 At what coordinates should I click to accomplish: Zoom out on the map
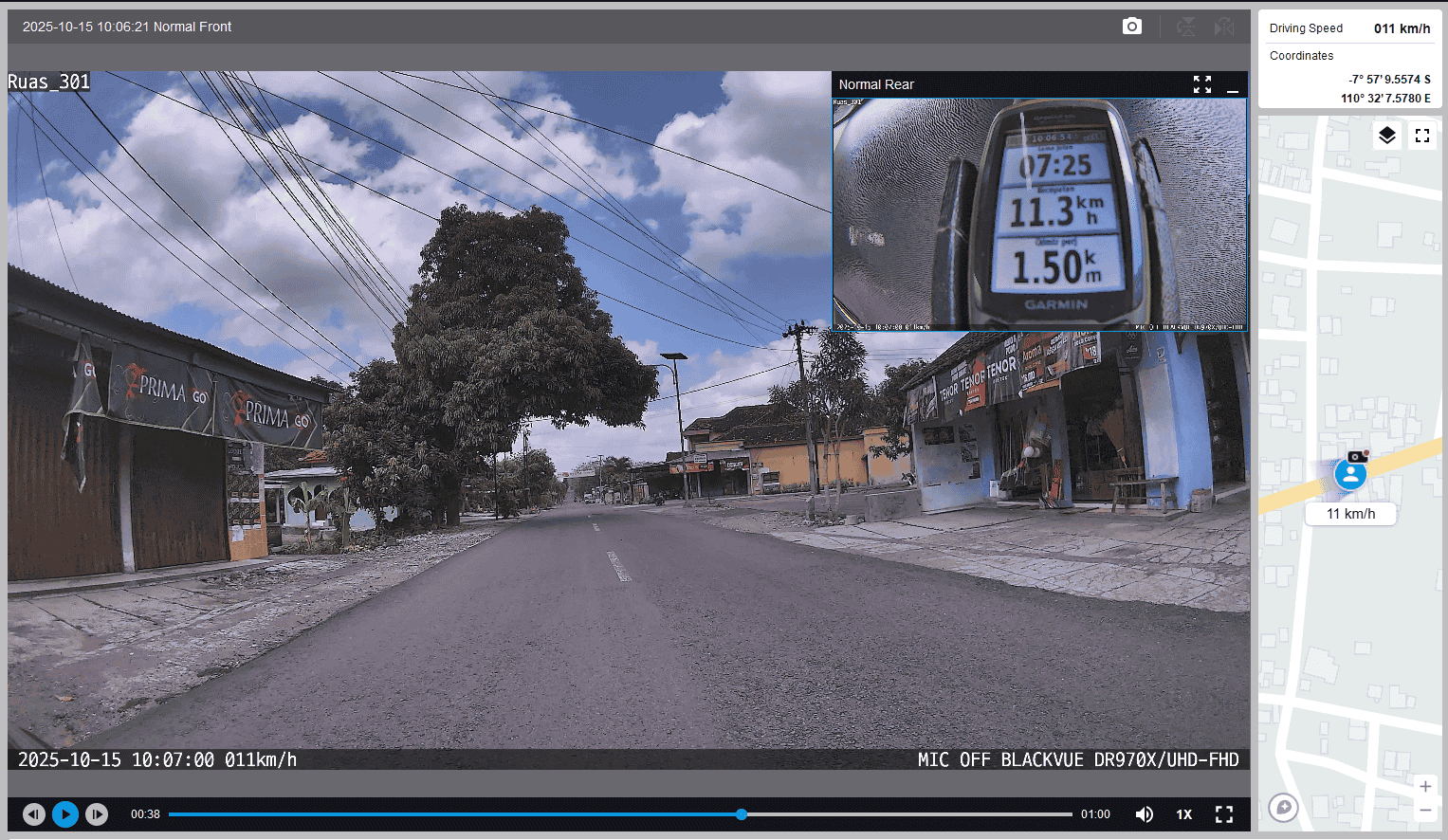click(x=1424, y=811)
